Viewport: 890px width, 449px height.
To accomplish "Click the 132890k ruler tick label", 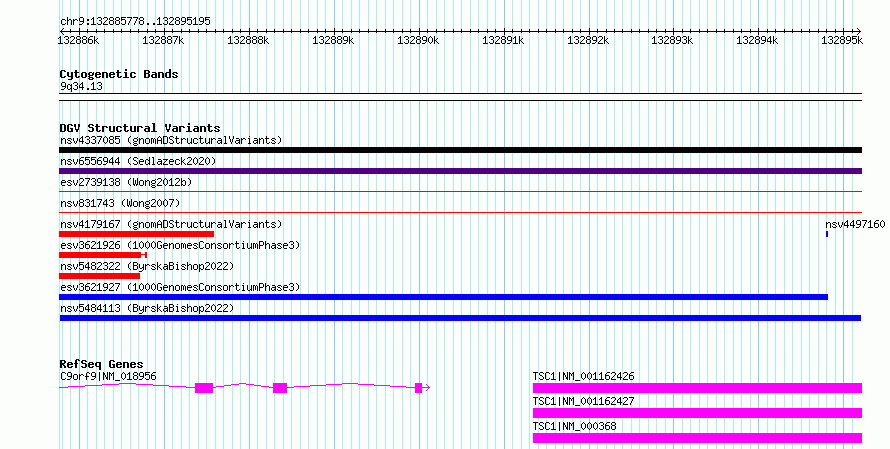I will [418, 40].
